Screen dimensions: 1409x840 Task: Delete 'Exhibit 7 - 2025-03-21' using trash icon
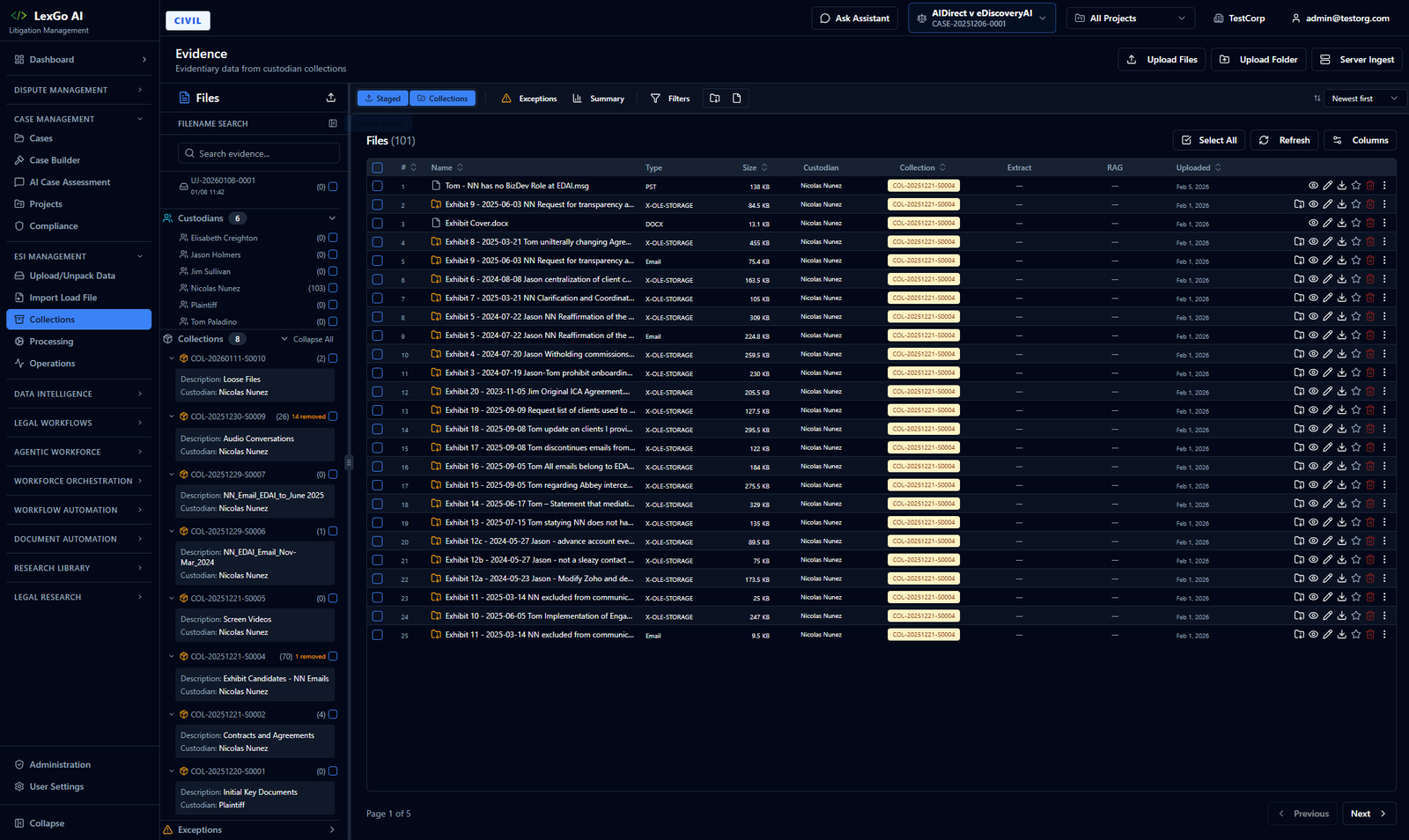(1369, 298)
